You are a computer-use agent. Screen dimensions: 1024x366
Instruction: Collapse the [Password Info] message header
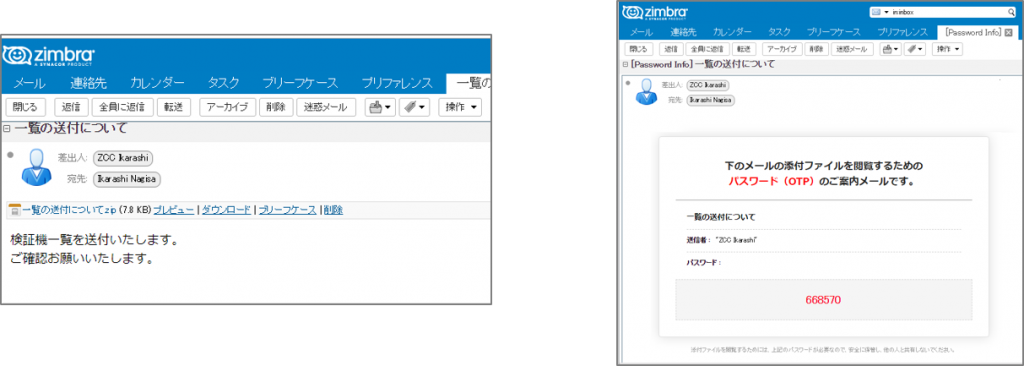point(625,64)
